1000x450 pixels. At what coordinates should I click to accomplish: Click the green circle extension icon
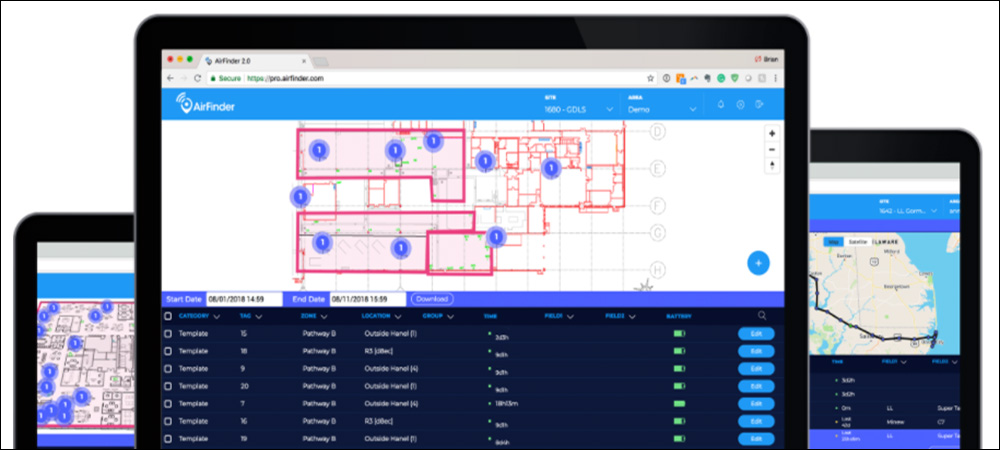click(721, 78)
